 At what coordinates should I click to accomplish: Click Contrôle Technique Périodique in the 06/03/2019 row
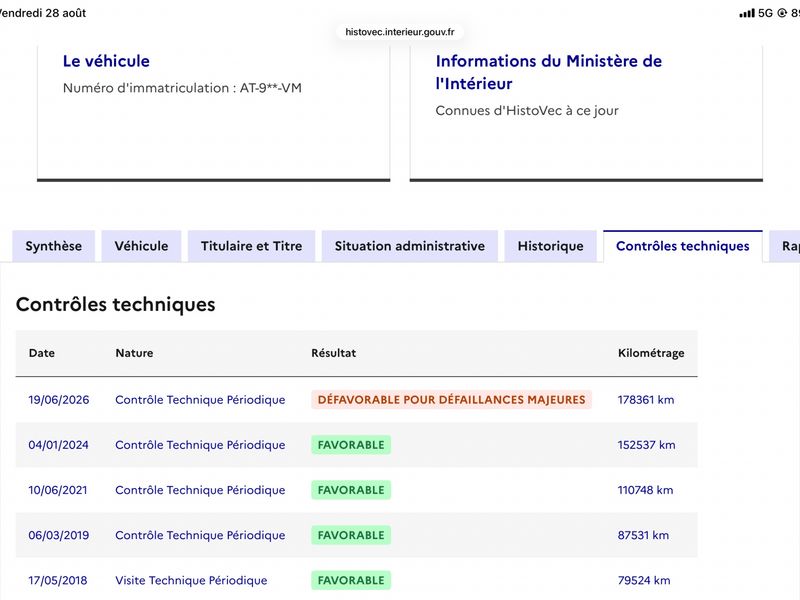click(x=200, y=535)
